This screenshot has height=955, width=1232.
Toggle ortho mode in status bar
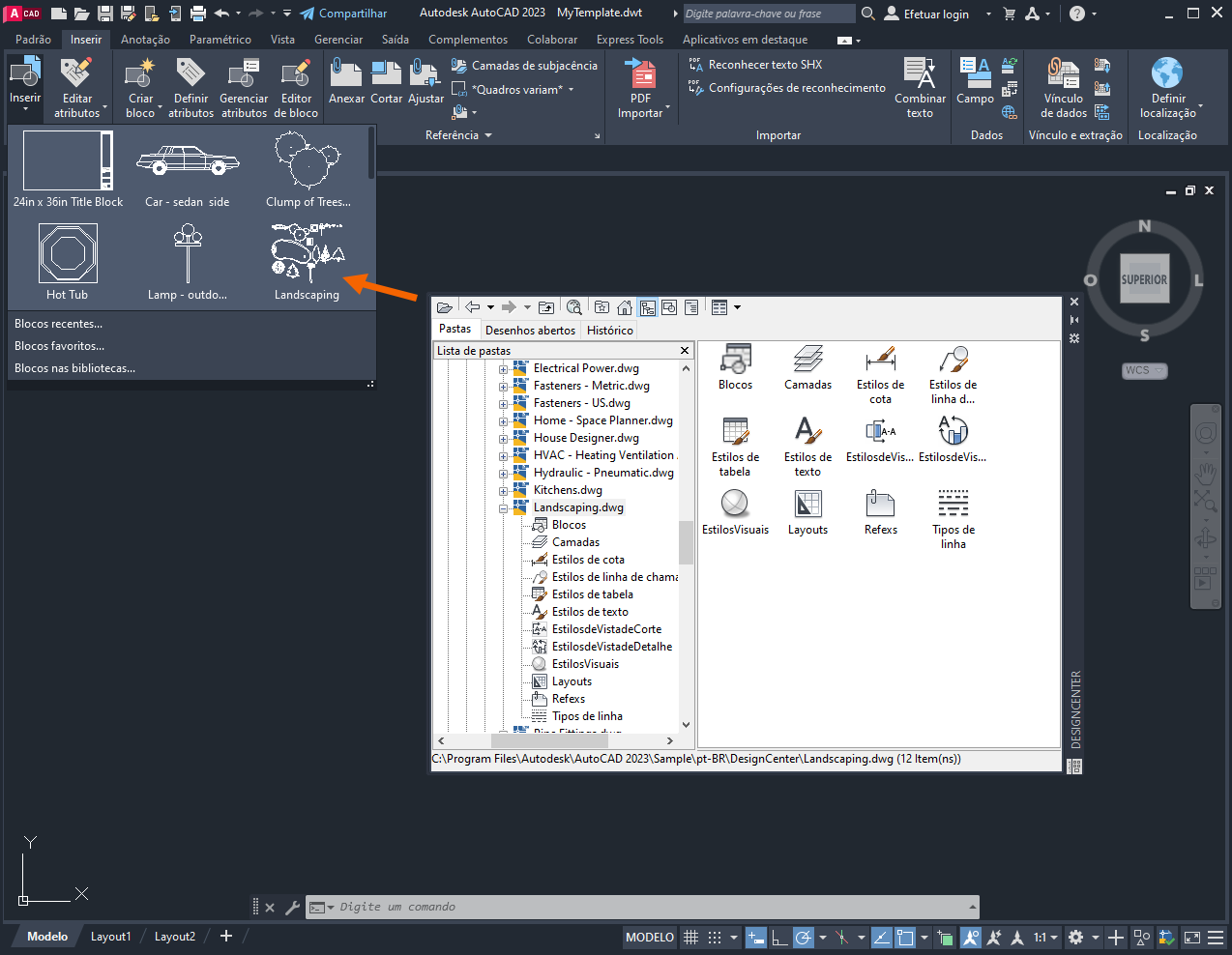778,938
